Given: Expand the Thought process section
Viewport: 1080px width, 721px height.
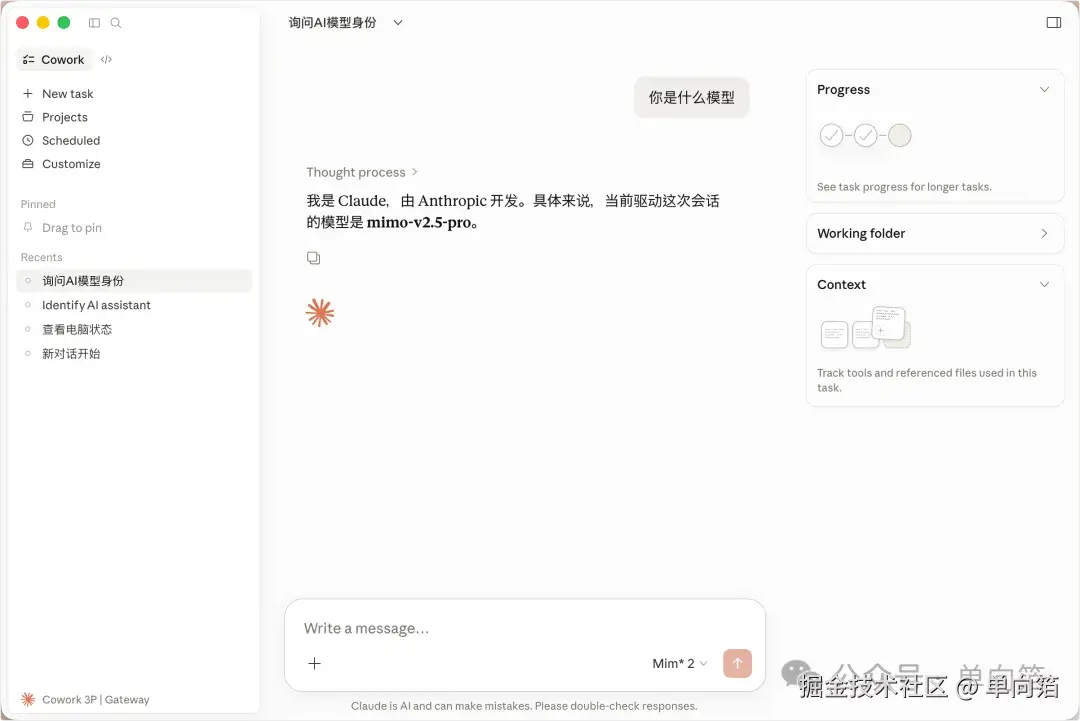Looking at the screenshot, I should coord(362,172).
